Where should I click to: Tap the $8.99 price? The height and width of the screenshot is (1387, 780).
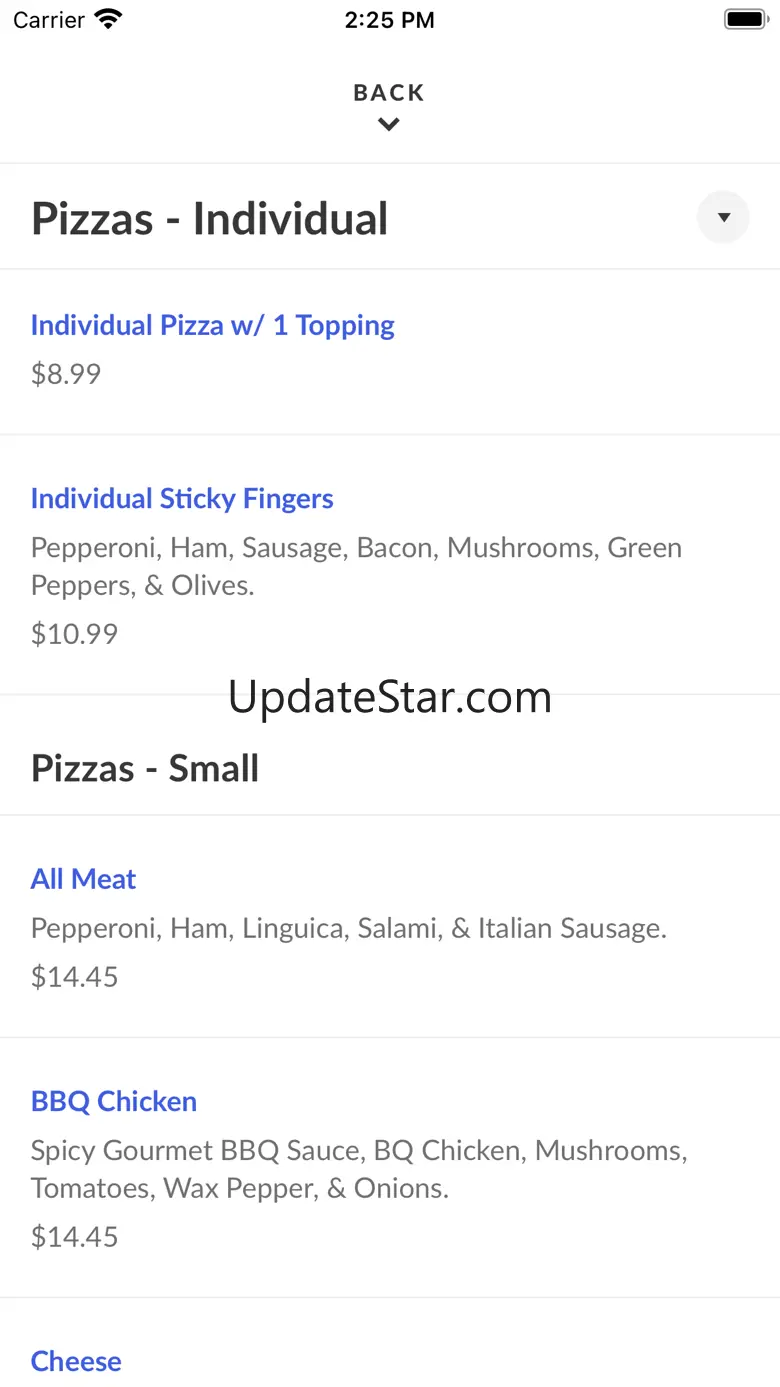click(x=66, y=374)
